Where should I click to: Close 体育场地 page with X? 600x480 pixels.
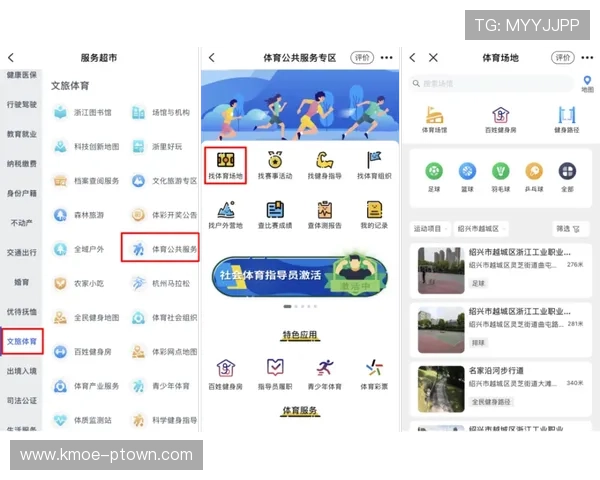[433, 58]
